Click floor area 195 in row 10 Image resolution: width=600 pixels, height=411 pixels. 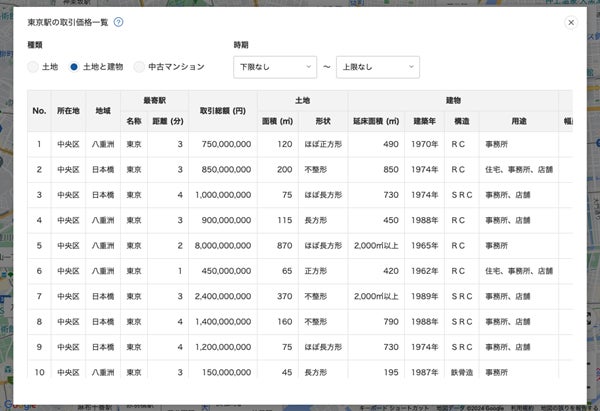coord(391,372)
